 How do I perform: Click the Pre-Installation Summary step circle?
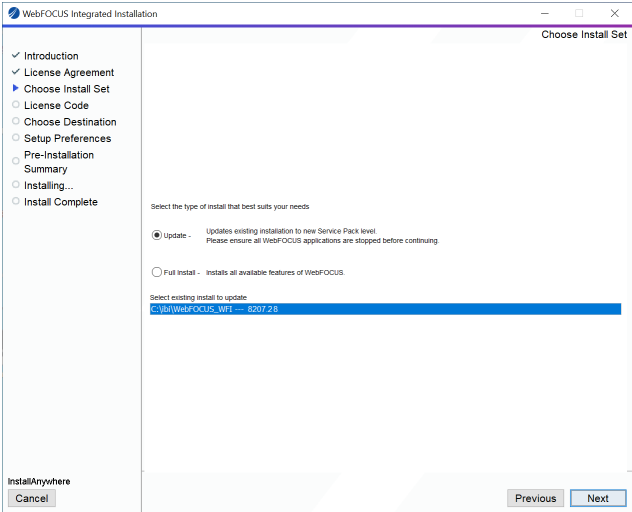click(16, 161)
